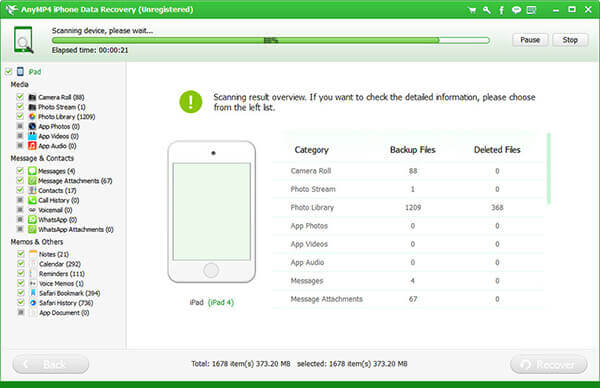Viewport: 600px width, 388px height.
Task: Click the Camera Roll icon
Action: pos(32,97)
